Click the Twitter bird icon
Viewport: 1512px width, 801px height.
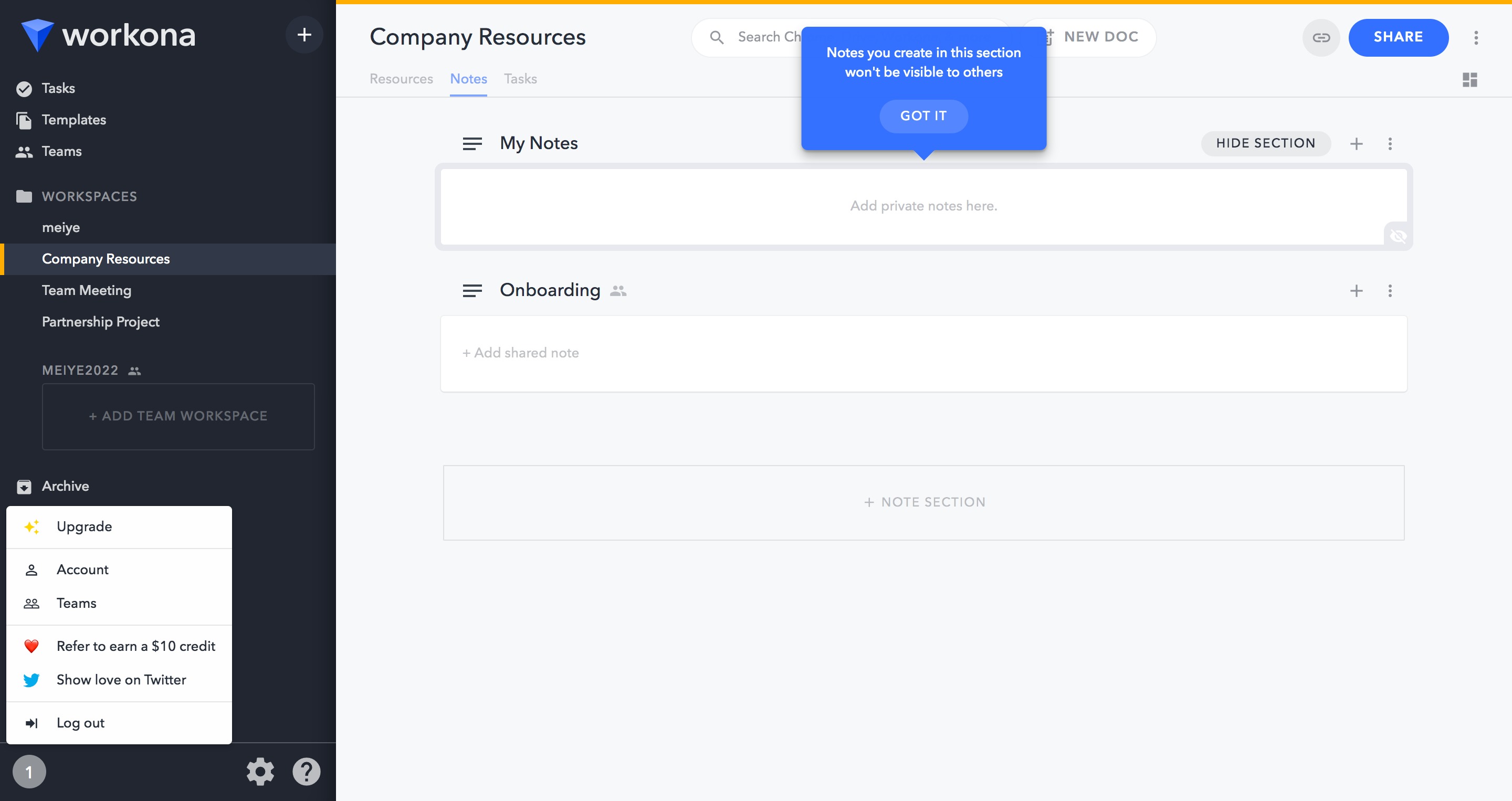tap(31, 680)
